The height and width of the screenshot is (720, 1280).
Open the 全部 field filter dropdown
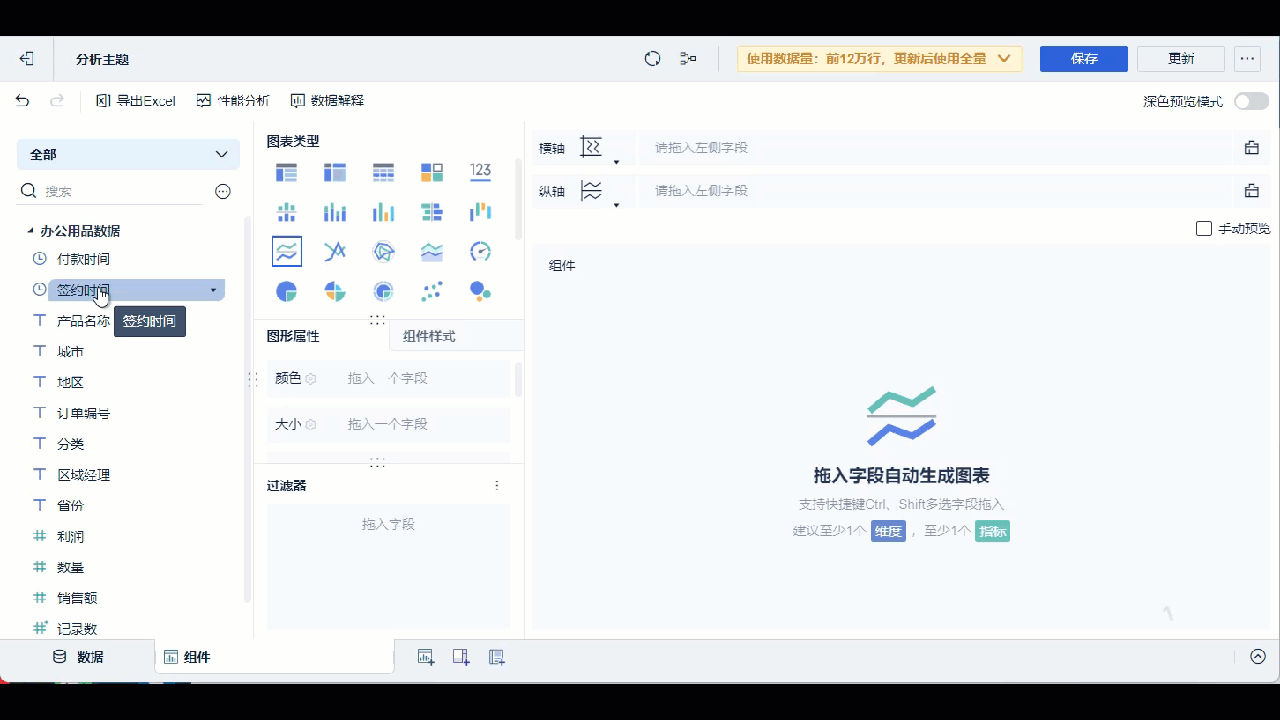coord(127,155)
